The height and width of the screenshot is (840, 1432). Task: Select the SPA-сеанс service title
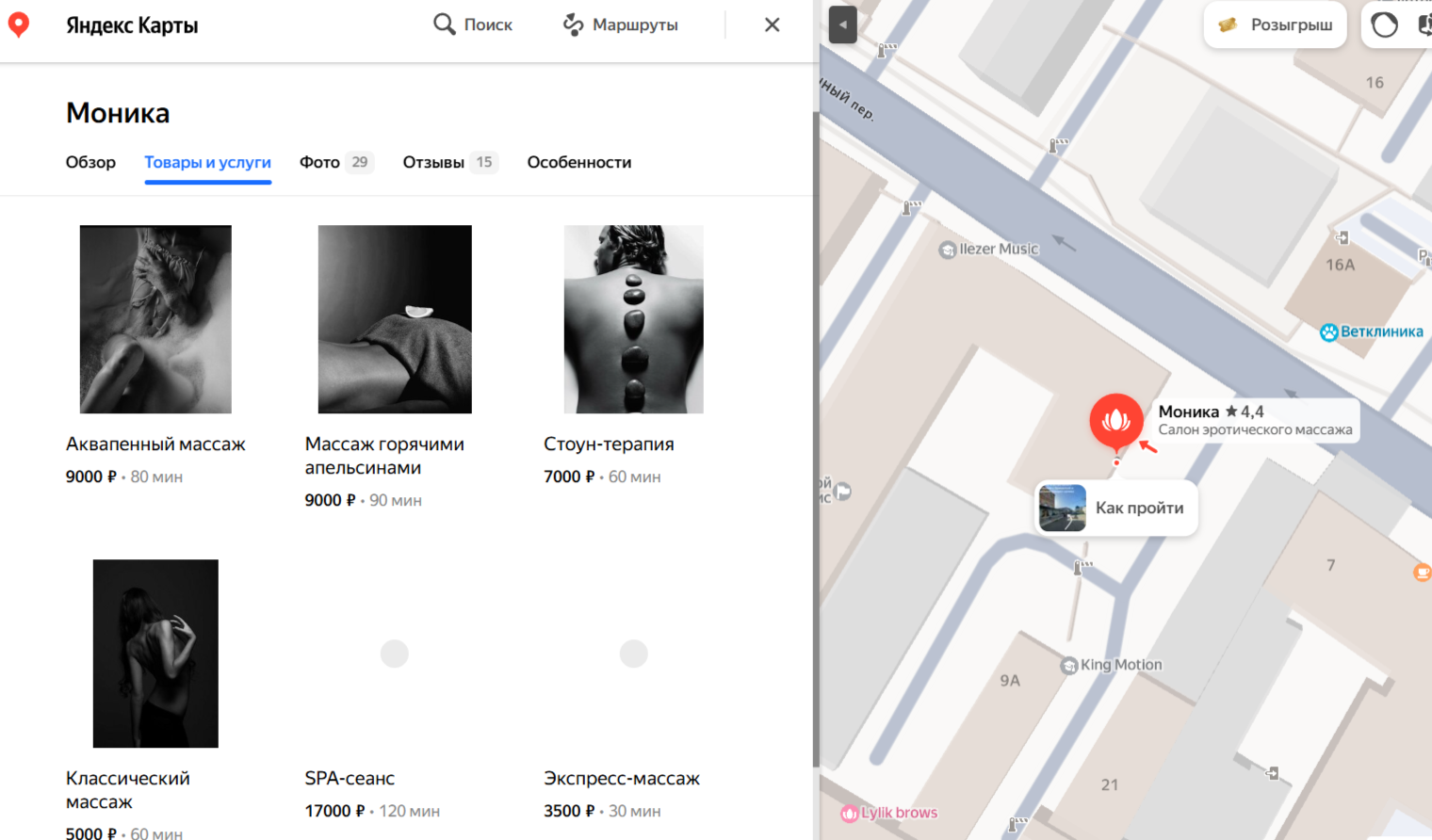click(x=350, y=779)
